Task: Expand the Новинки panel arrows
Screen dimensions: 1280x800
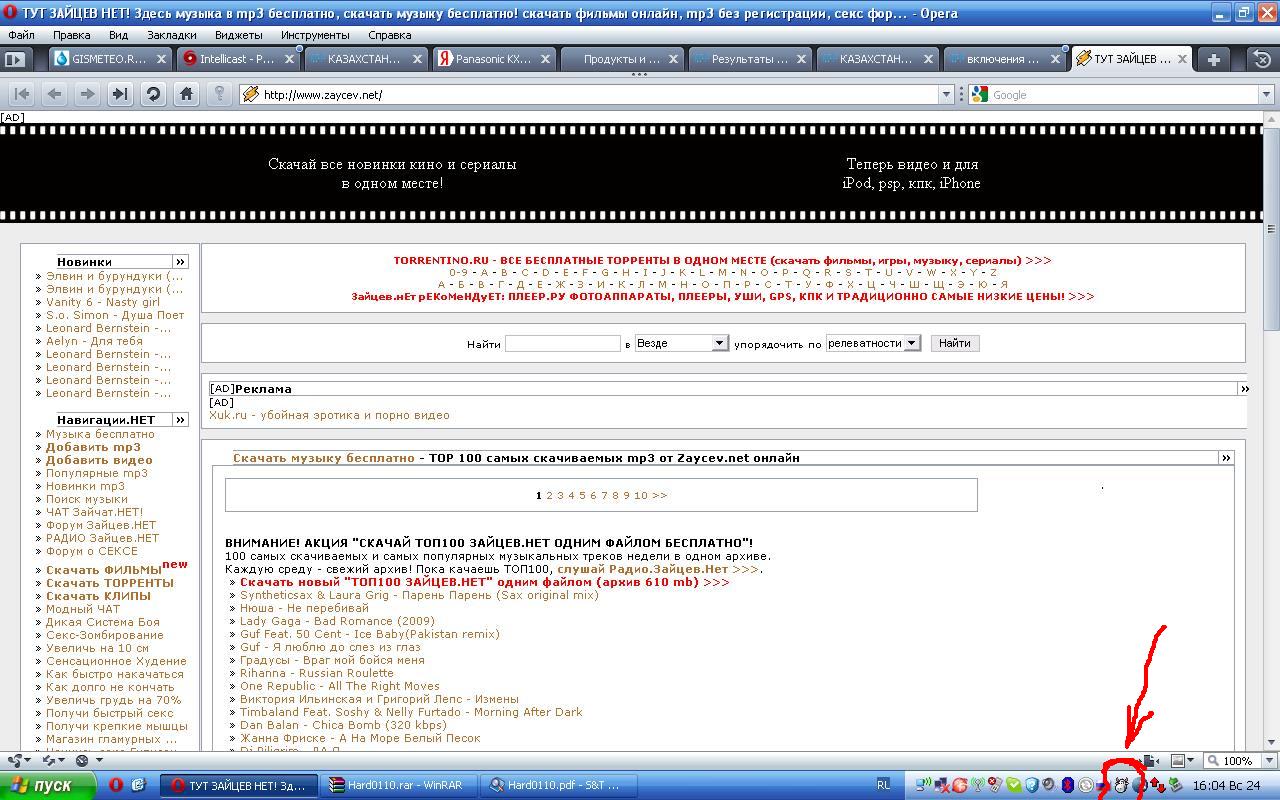Action: point(180,261)
